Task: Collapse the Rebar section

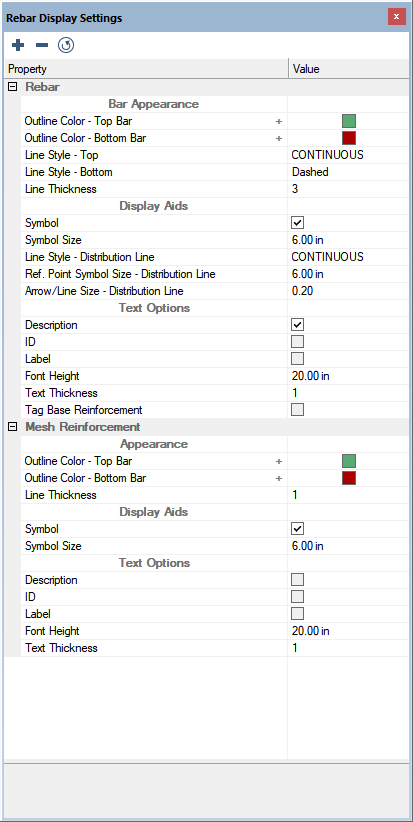Action: (13, 87)
